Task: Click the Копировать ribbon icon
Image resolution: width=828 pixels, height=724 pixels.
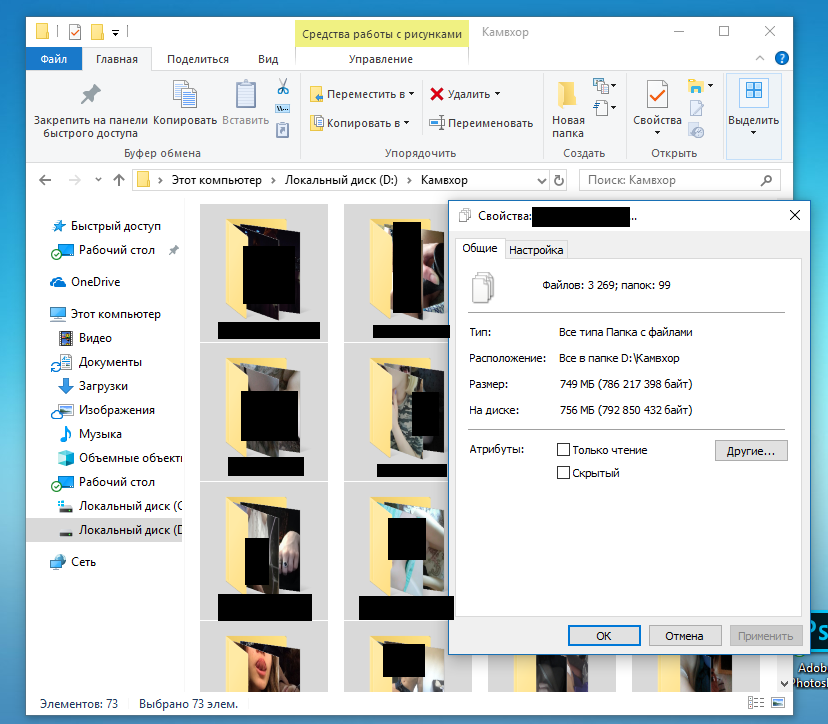Action: point(185,95)
